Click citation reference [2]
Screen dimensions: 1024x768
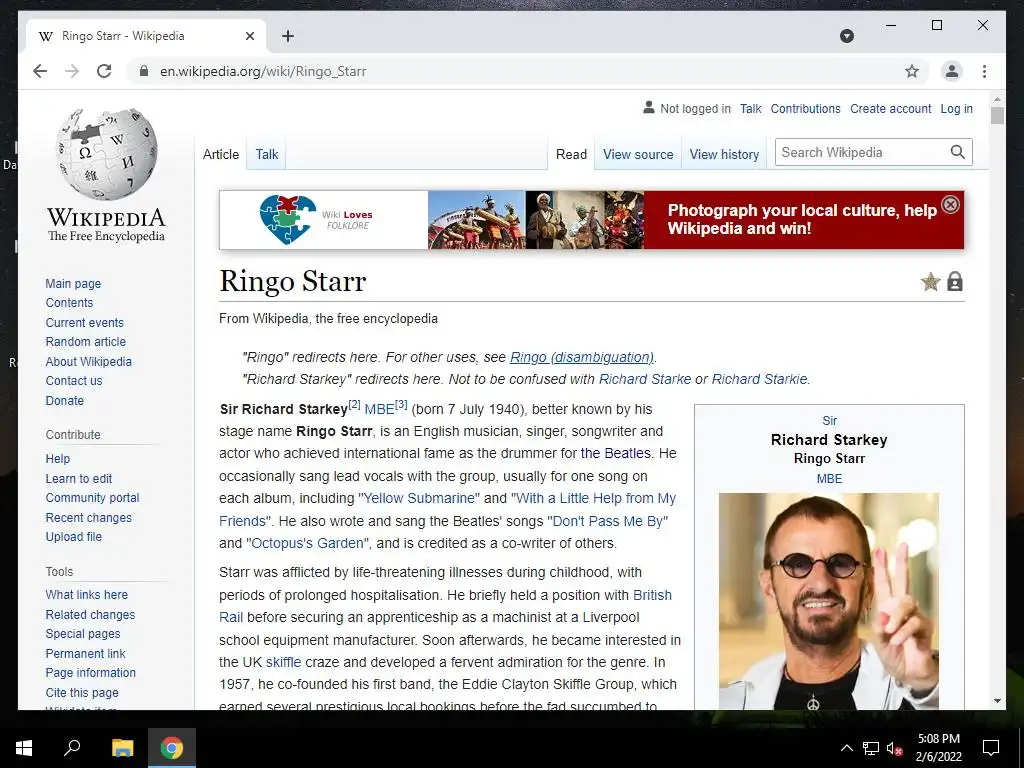click(354, 404)
